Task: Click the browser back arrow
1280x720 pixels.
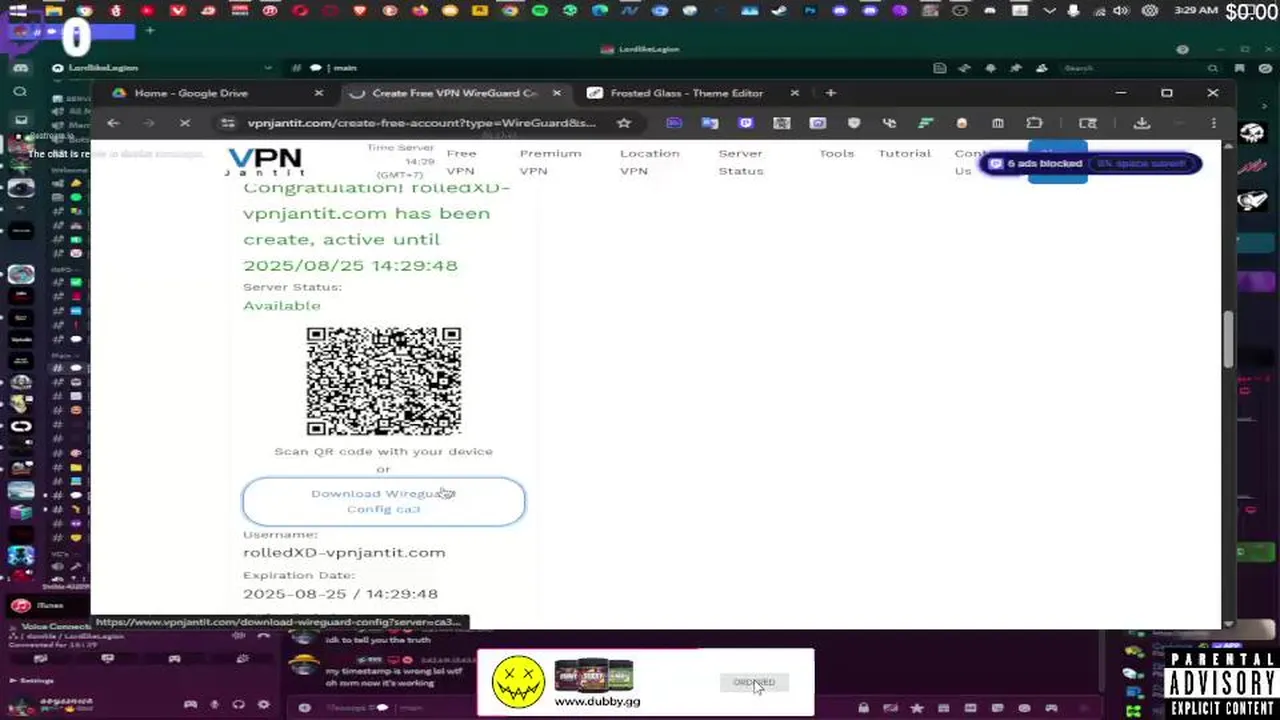Action: tap(114, 123)
